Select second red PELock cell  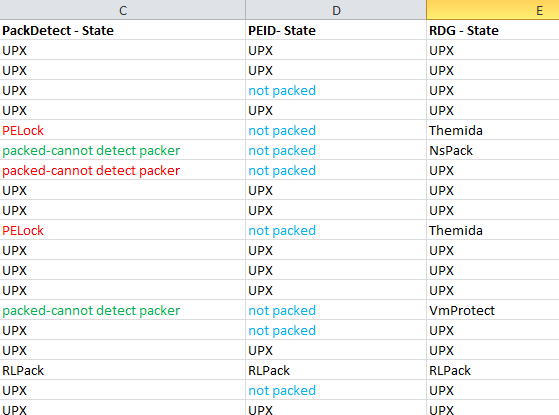point(123,230)
